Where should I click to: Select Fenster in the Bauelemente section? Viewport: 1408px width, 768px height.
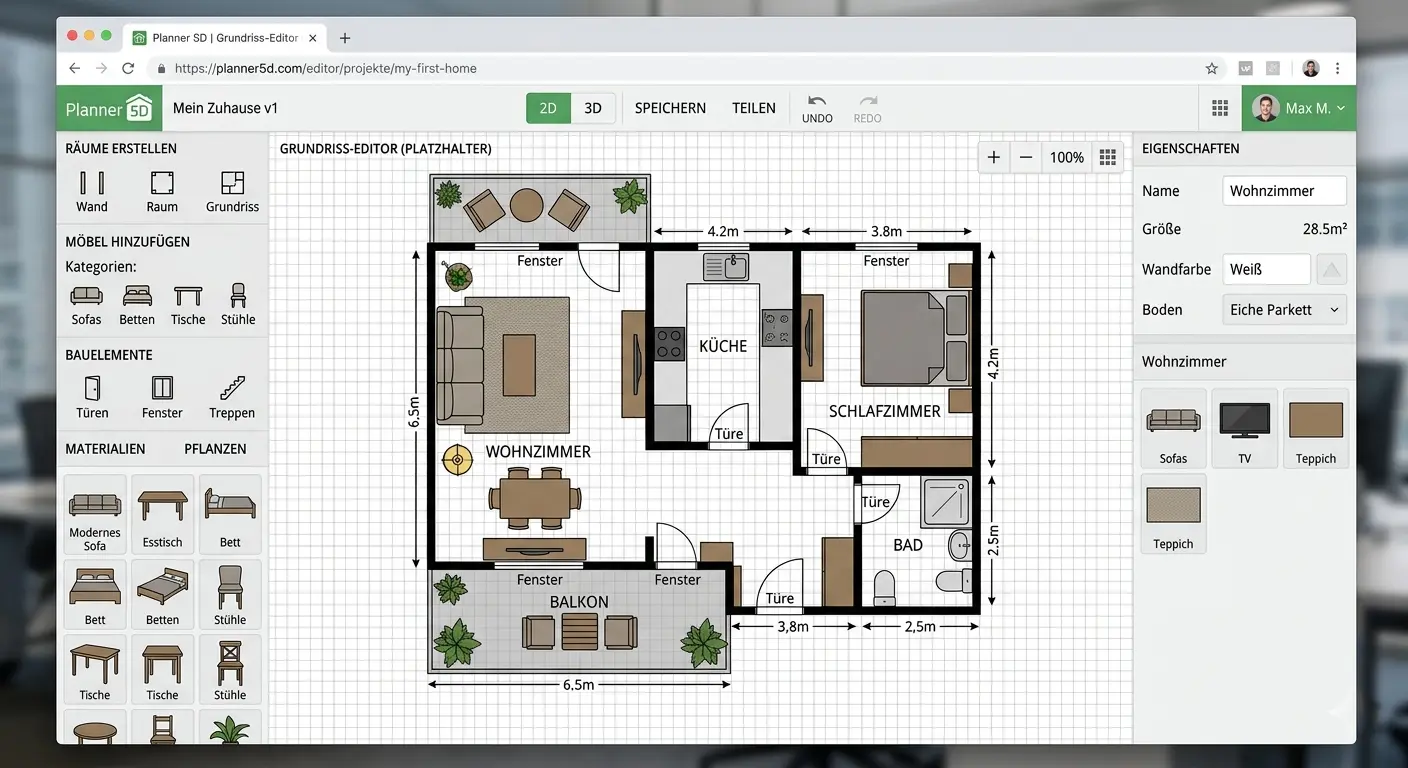(x=162, y=397)
